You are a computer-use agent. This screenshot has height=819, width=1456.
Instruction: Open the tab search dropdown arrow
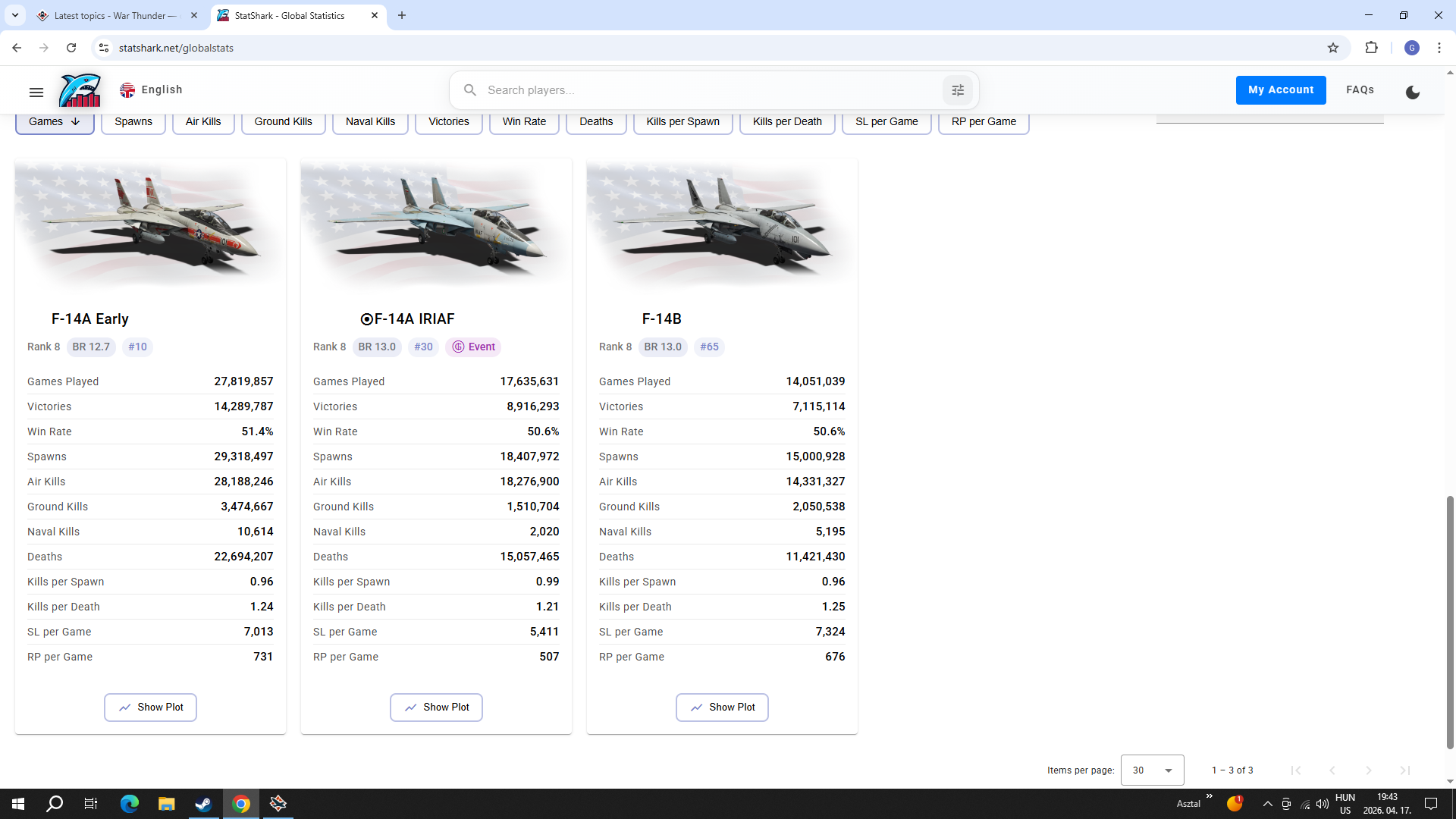click(x=14, y=15)
